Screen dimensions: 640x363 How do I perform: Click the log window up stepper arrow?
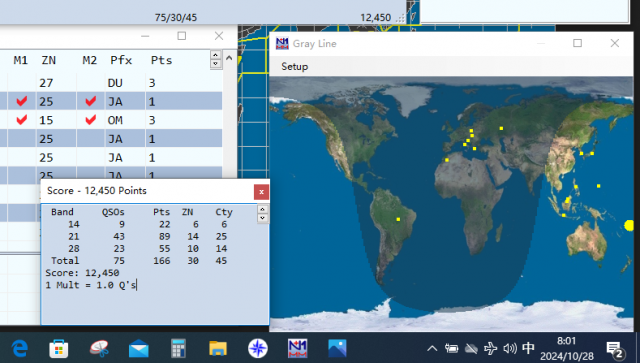216,55
